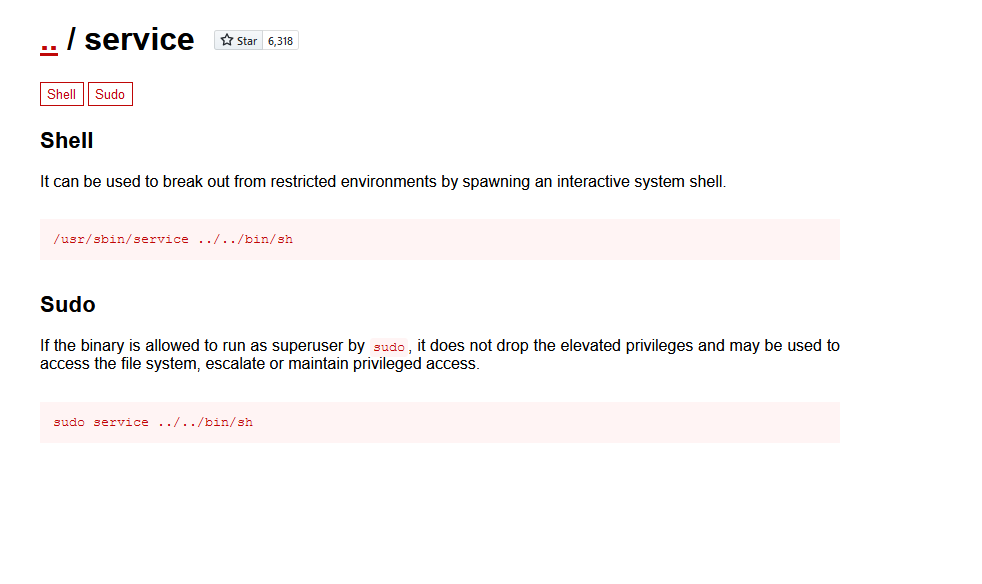This screenshot has height=584, width=982.
Task: Jump to the Shell section tag
Action: pos(62,94)
